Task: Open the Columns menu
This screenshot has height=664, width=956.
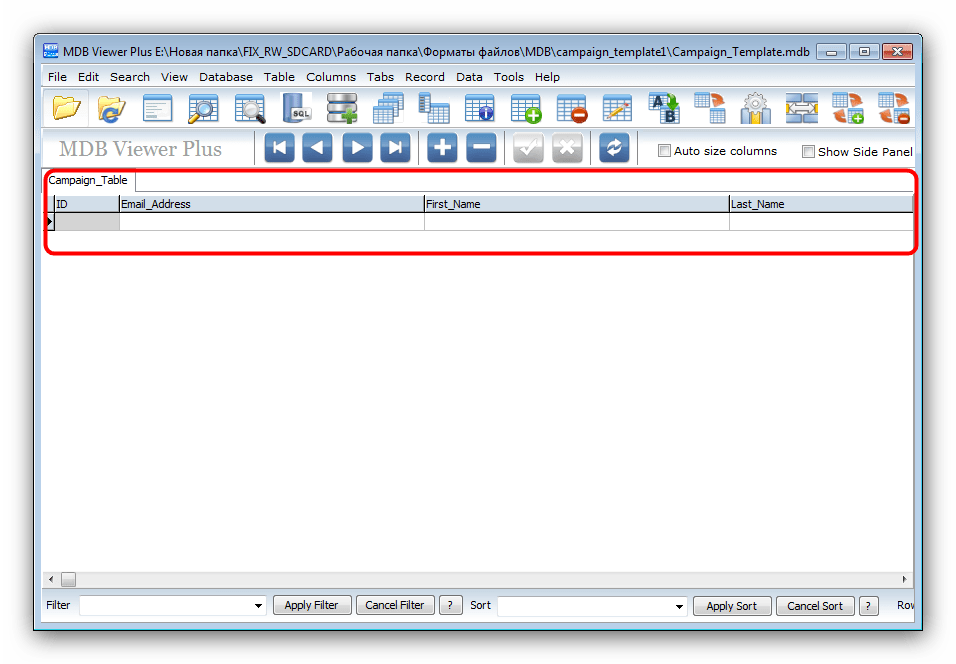Action: (330, 77)
